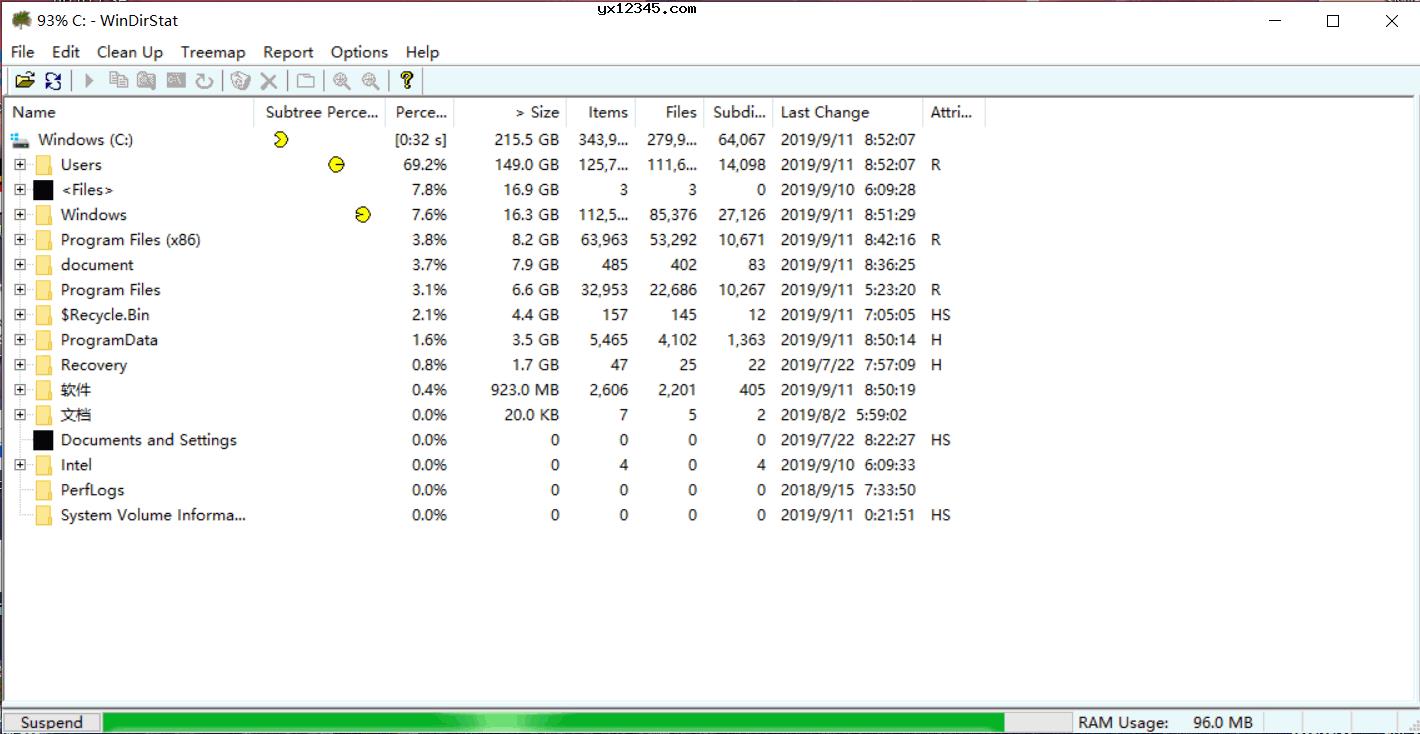This screenshot has width=1420, height=734.
Task: Click the permanent Delete X icon
Action: 269,81
